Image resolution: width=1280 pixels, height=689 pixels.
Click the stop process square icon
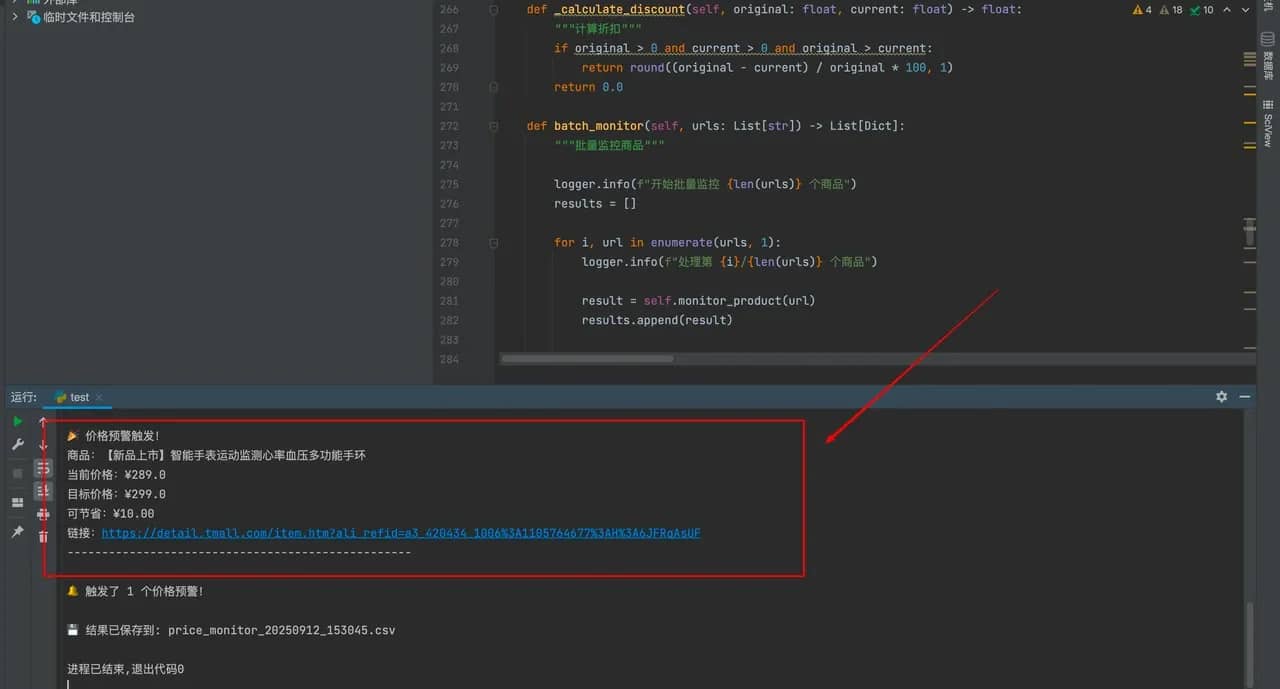(17, 473)
